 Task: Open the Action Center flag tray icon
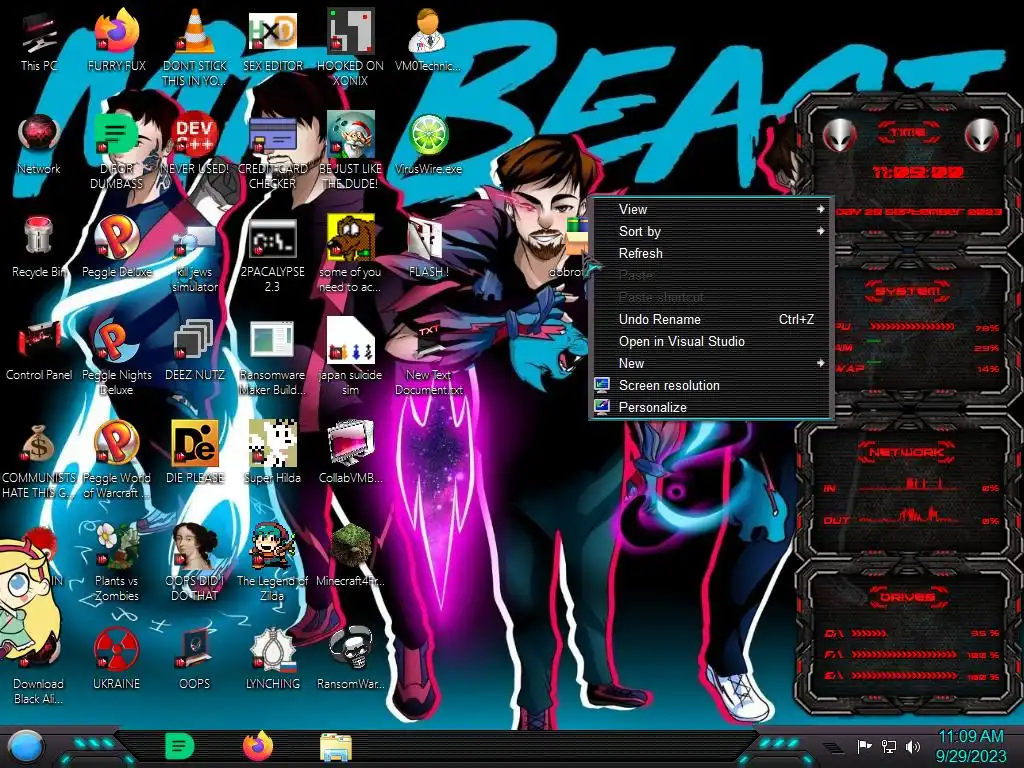pos(865,746)
